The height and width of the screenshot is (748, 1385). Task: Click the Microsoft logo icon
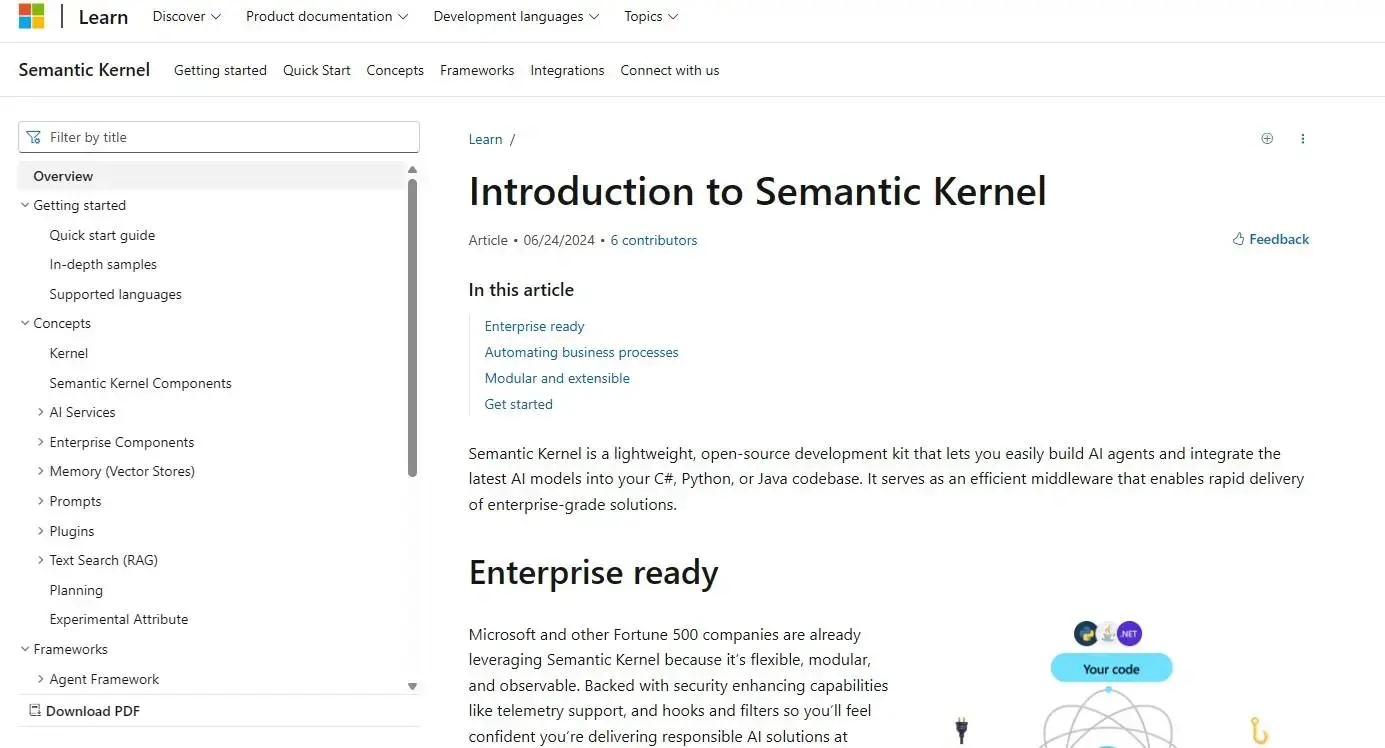click(x=31, y=16)
